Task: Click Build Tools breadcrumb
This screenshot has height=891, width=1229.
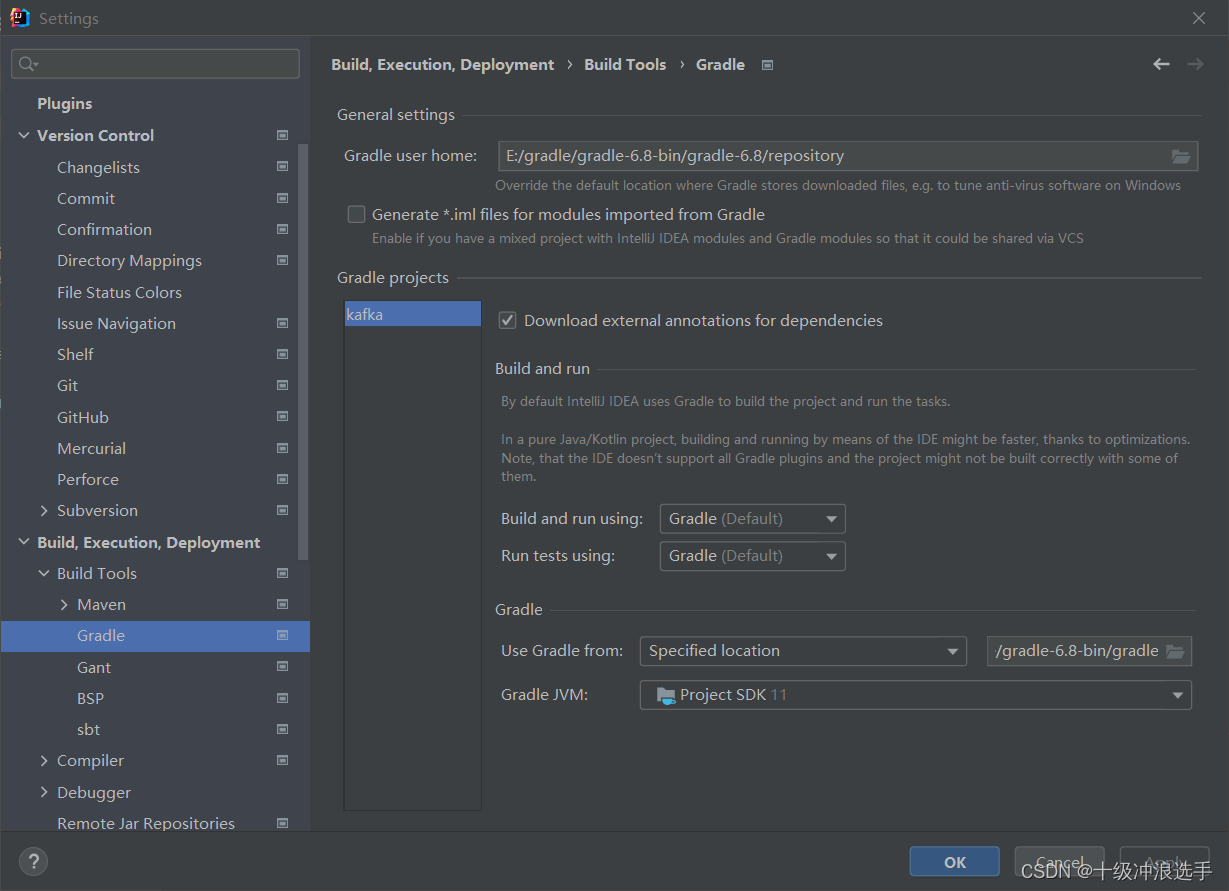Action: (625, 64)
